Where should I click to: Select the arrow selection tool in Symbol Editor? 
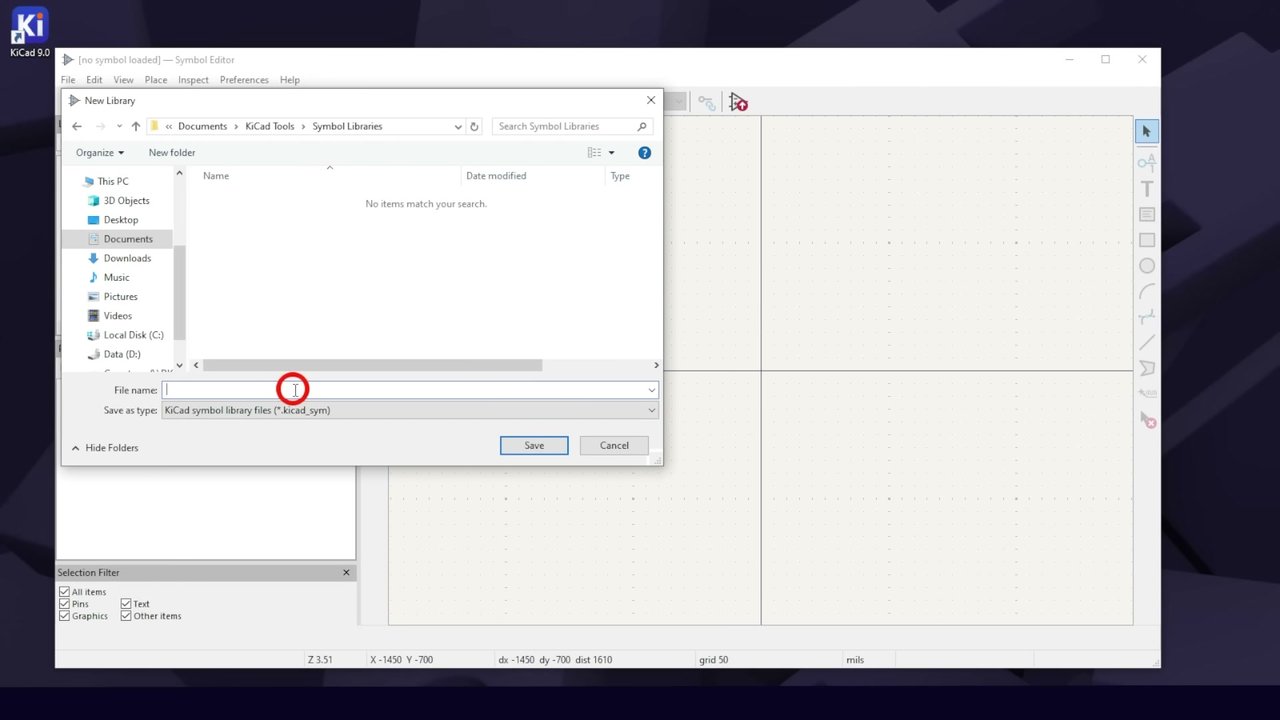coord(1147,132)
